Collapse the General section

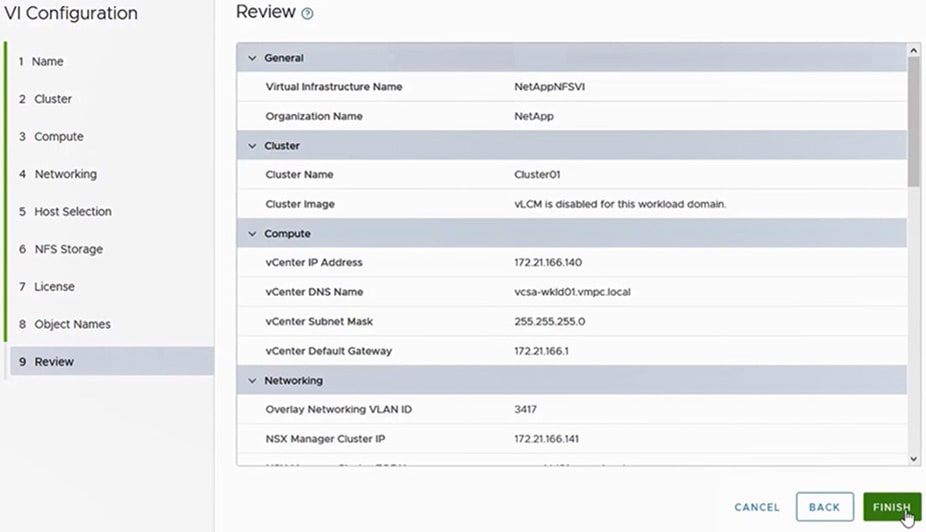pyautogui.click(x=252, y=58)
